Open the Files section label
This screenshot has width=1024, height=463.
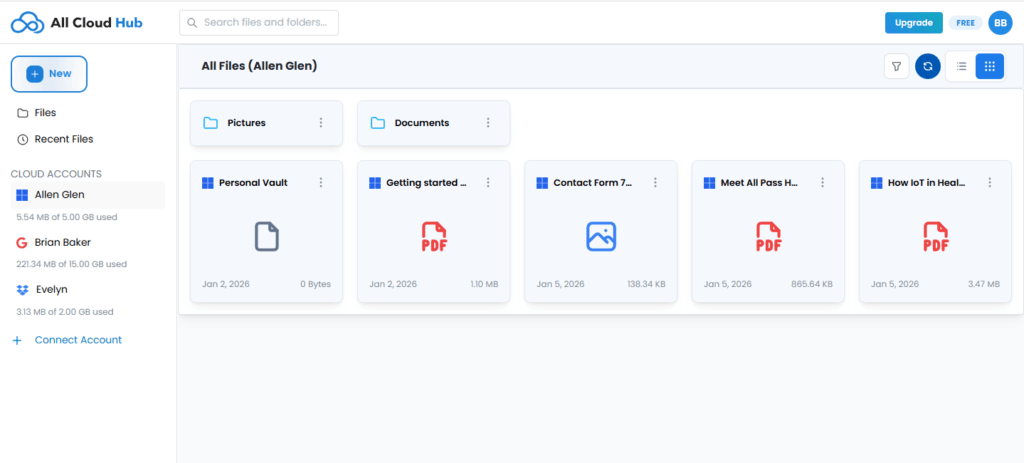(45, 113)
